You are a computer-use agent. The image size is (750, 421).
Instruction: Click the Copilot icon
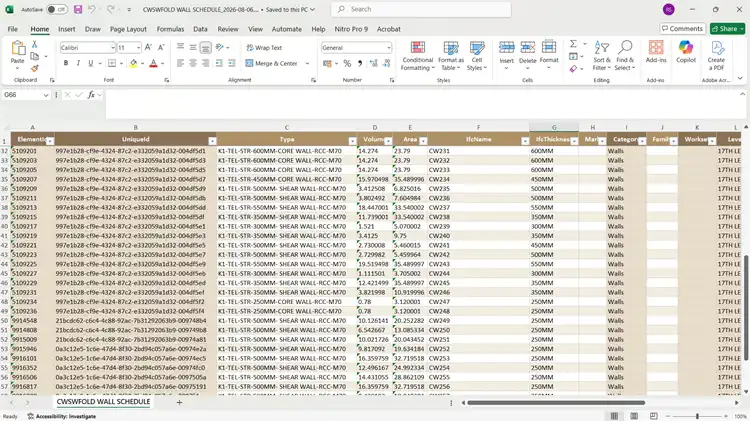click(685, 47)
